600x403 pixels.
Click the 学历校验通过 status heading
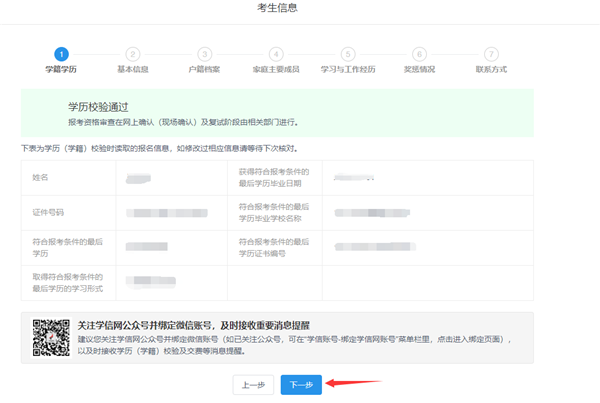point(98,107)
